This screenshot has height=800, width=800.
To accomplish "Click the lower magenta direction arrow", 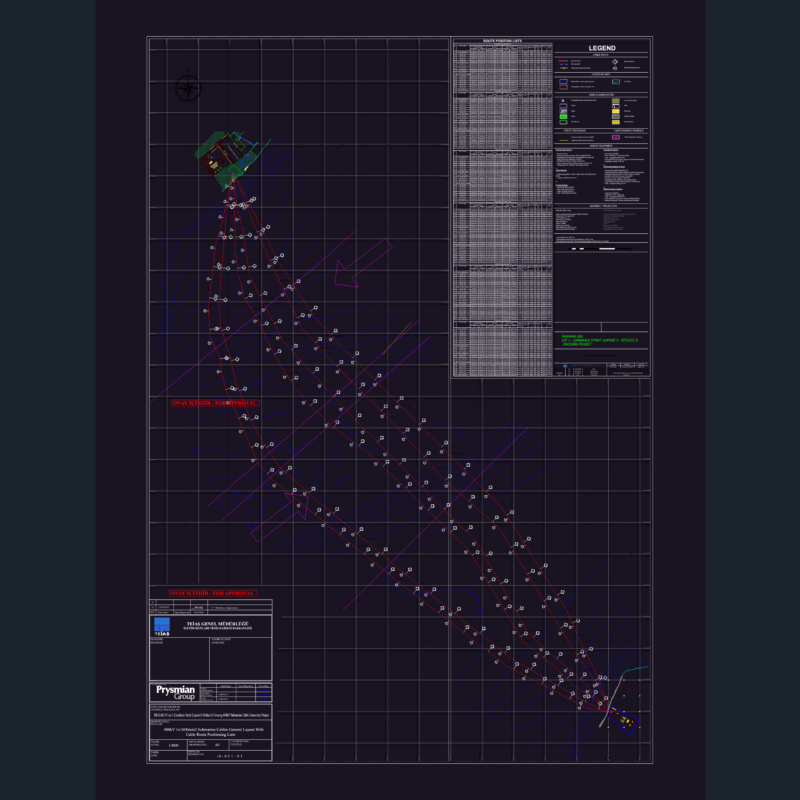I will [x=281, y=518].
